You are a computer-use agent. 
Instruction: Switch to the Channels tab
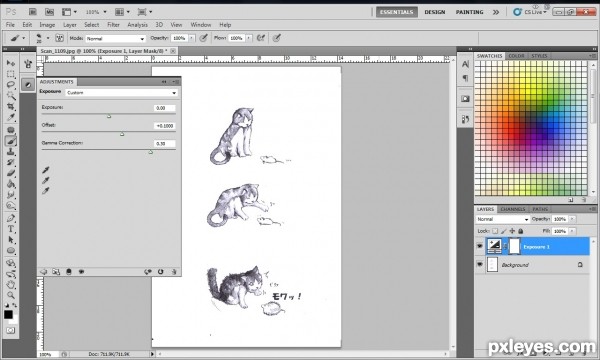point(513,209)
